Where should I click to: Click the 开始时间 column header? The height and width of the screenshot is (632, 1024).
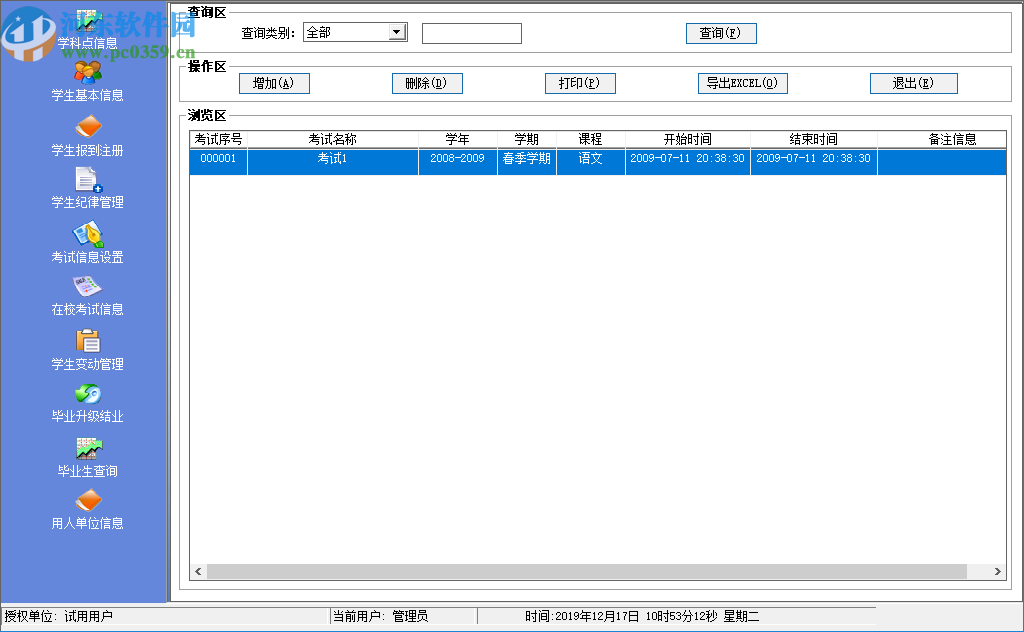click(x=687, y=139)
